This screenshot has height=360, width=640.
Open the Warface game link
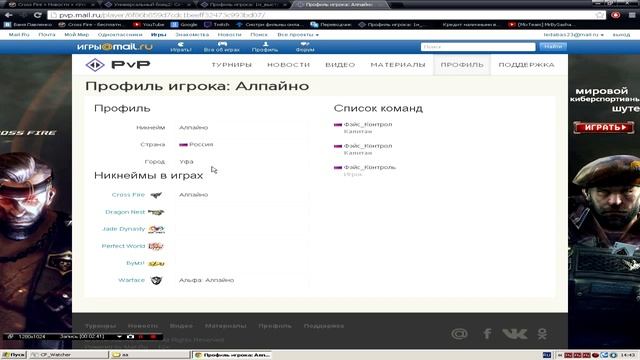tap(131, 280)
